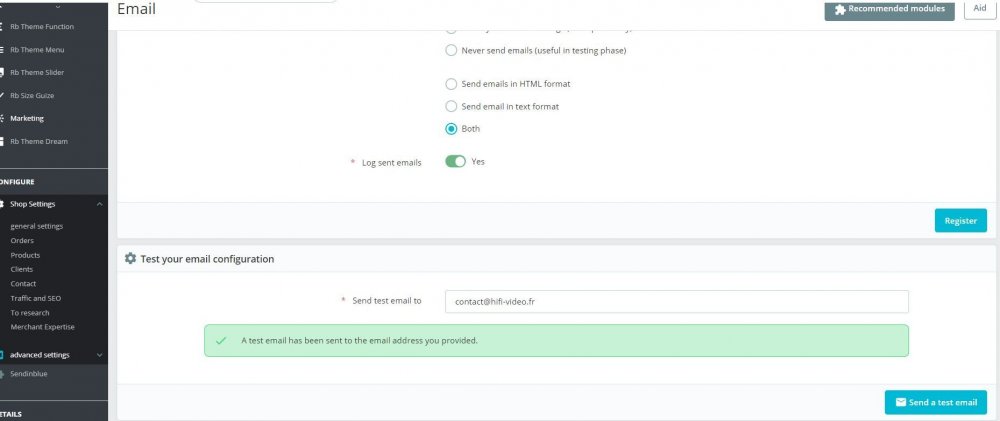Click the Send test email to field
Viewport: 1000px width, 421px height.
pyautogui.click(x=676, y=301)
